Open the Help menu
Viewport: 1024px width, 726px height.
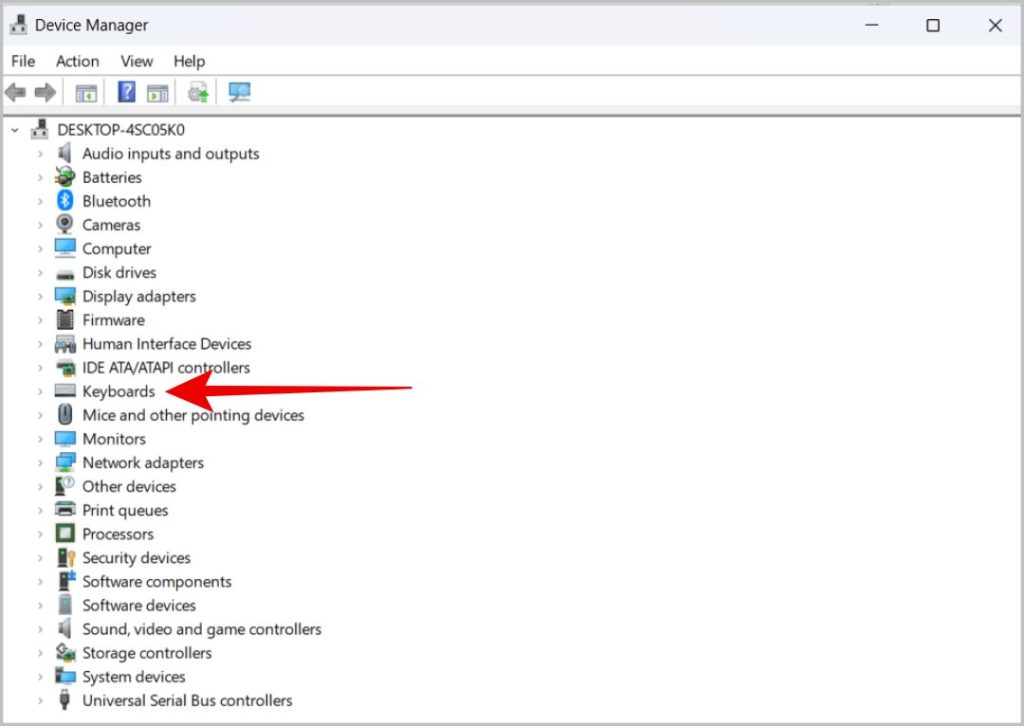(189, 61)
